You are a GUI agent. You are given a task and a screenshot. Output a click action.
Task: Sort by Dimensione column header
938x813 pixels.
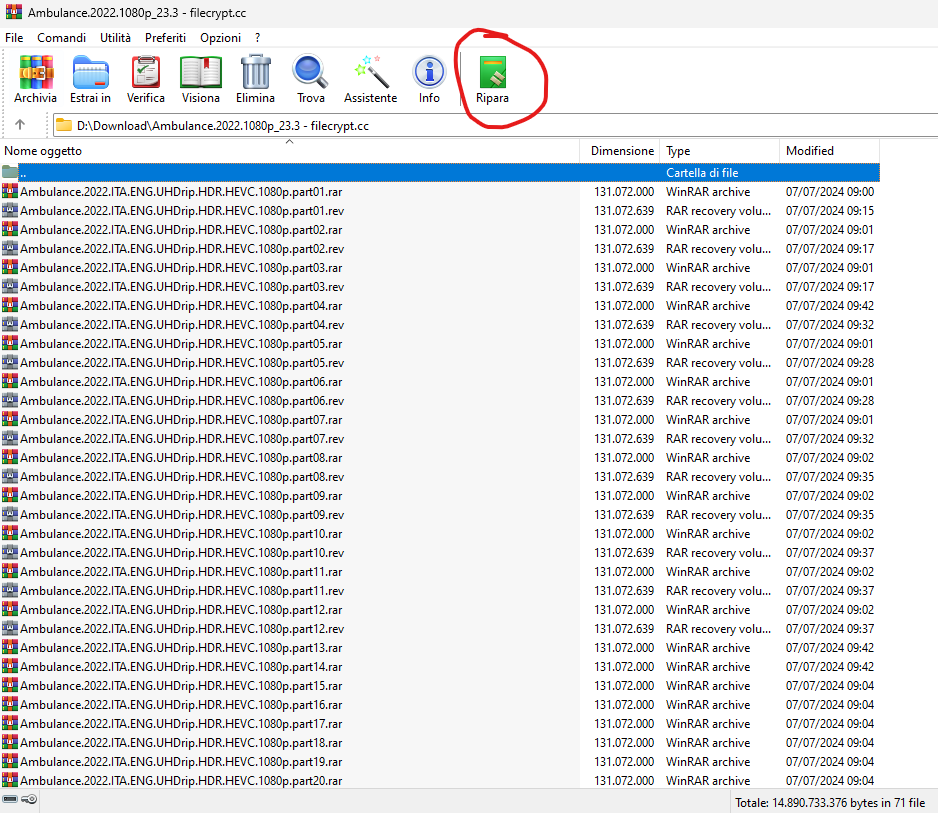pos(620,151)
